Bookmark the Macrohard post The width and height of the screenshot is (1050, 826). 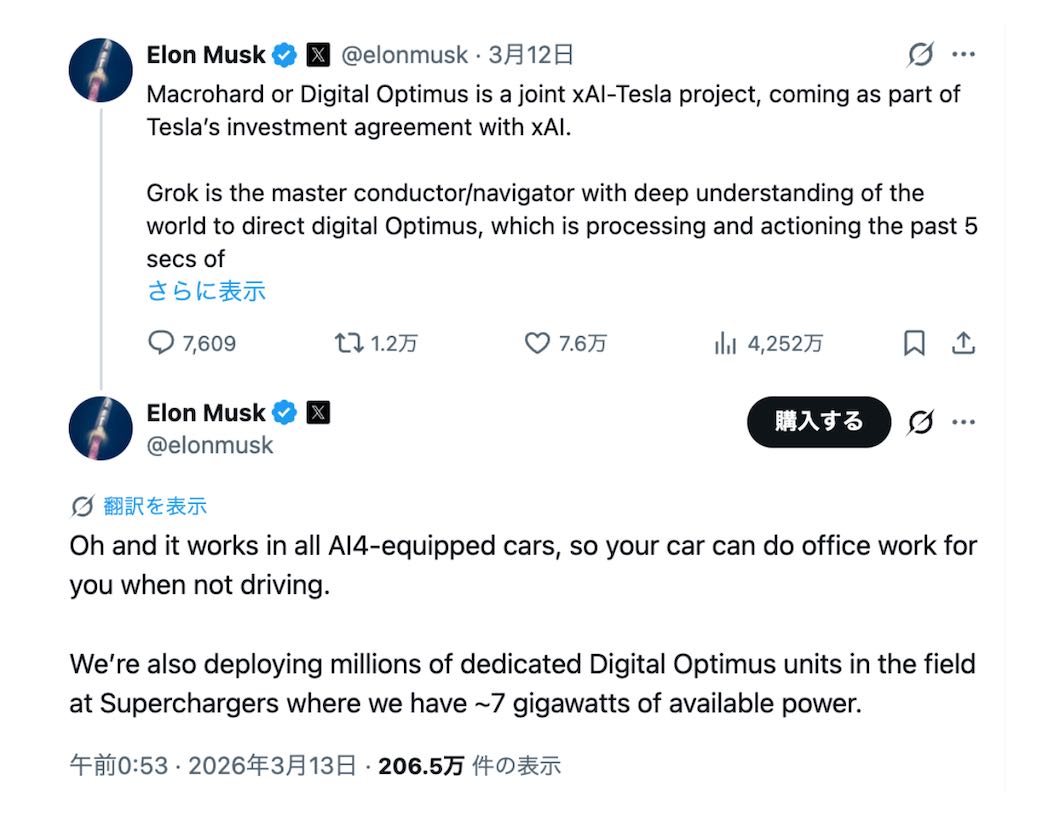(x=913, y=343)
